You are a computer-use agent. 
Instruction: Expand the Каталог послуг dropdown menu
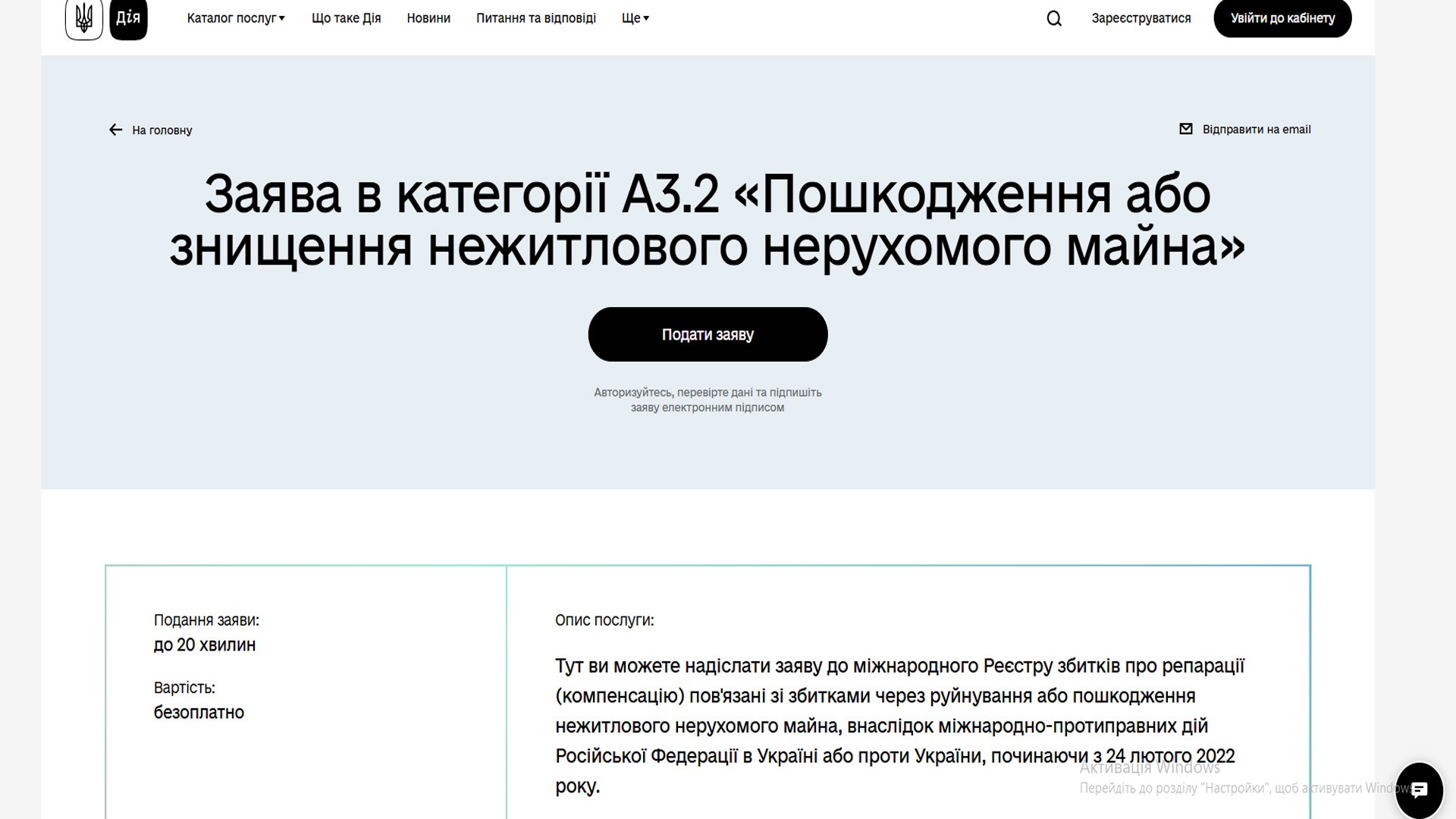(231, 18)
